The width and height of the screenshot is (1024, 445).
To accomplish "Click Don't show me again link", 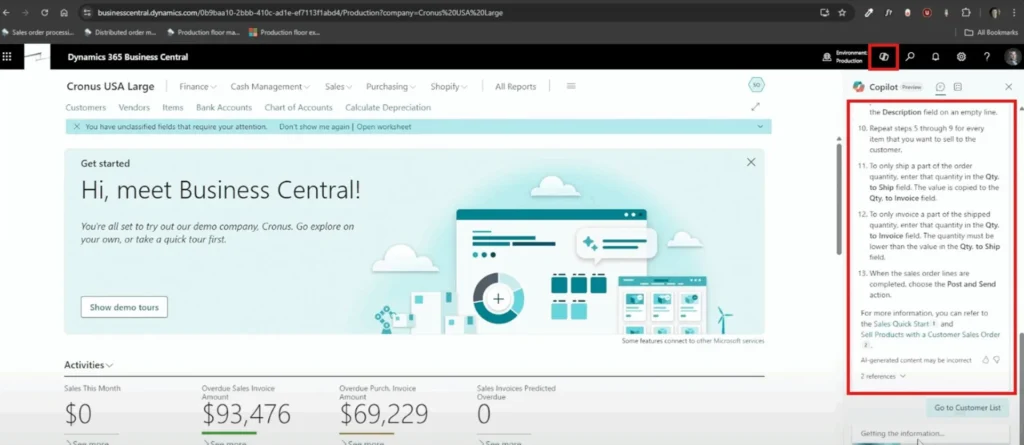I will coord(314,127).
